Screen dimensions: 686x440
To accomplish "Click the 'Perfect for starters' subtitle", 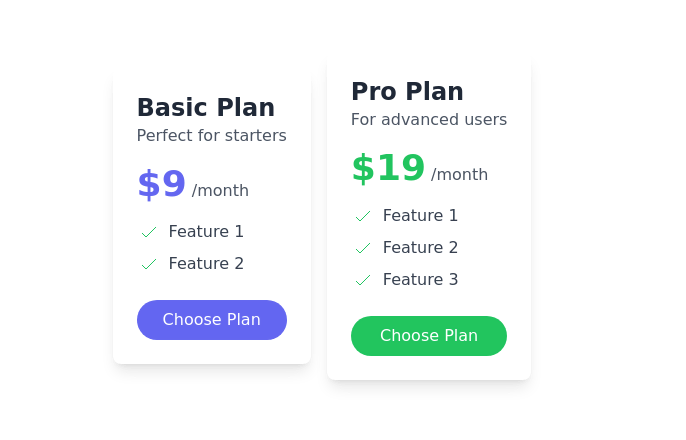I will click(212, 136).
